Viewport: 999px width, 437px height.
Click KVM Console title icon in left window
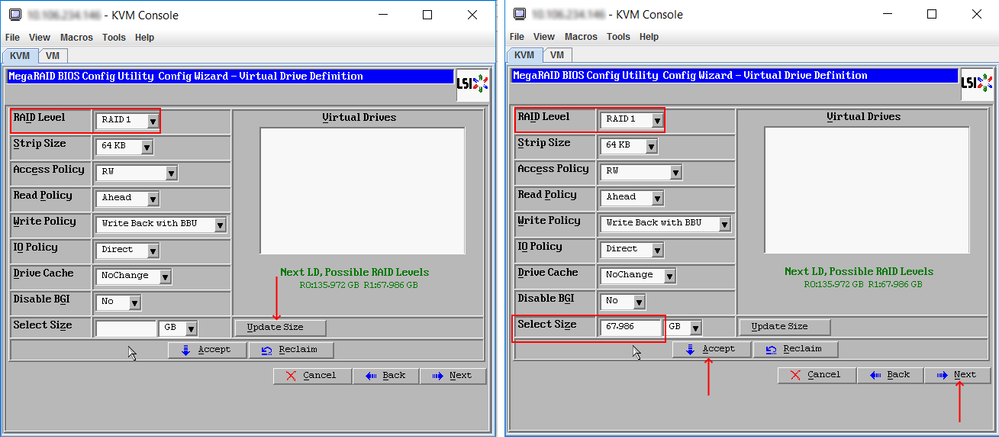click(x=15, y=15)
